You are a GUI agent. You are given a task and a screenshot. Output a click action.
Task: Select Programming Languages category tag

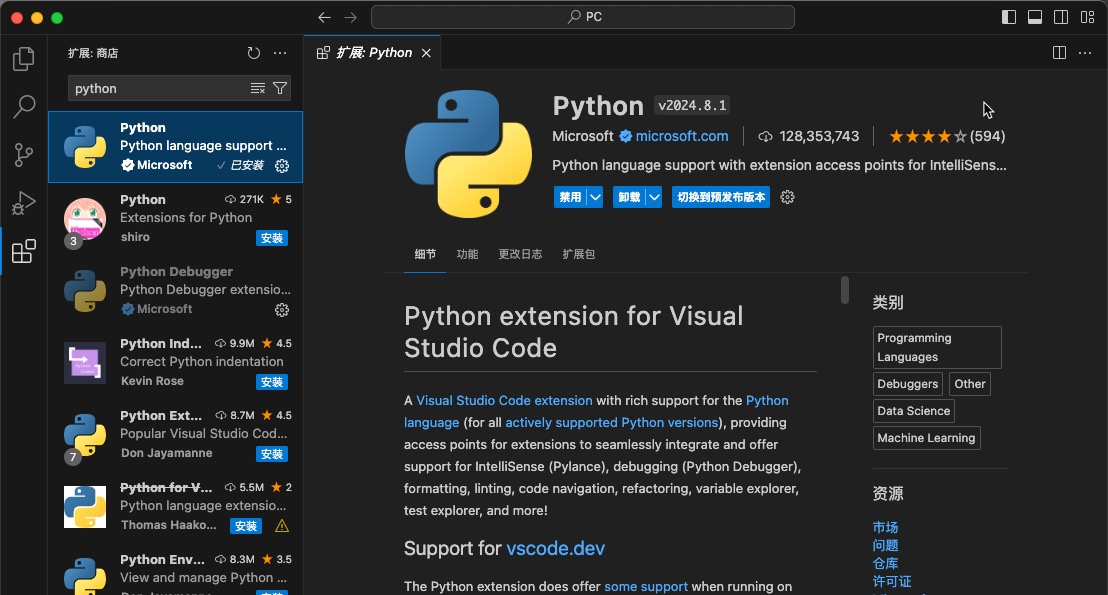pos(937,347)
